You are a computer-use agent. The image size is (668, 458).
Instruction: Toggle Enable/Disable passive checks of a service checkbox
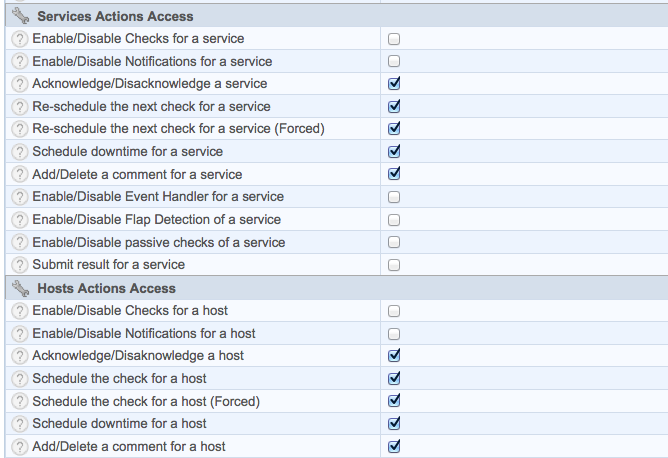394,243
